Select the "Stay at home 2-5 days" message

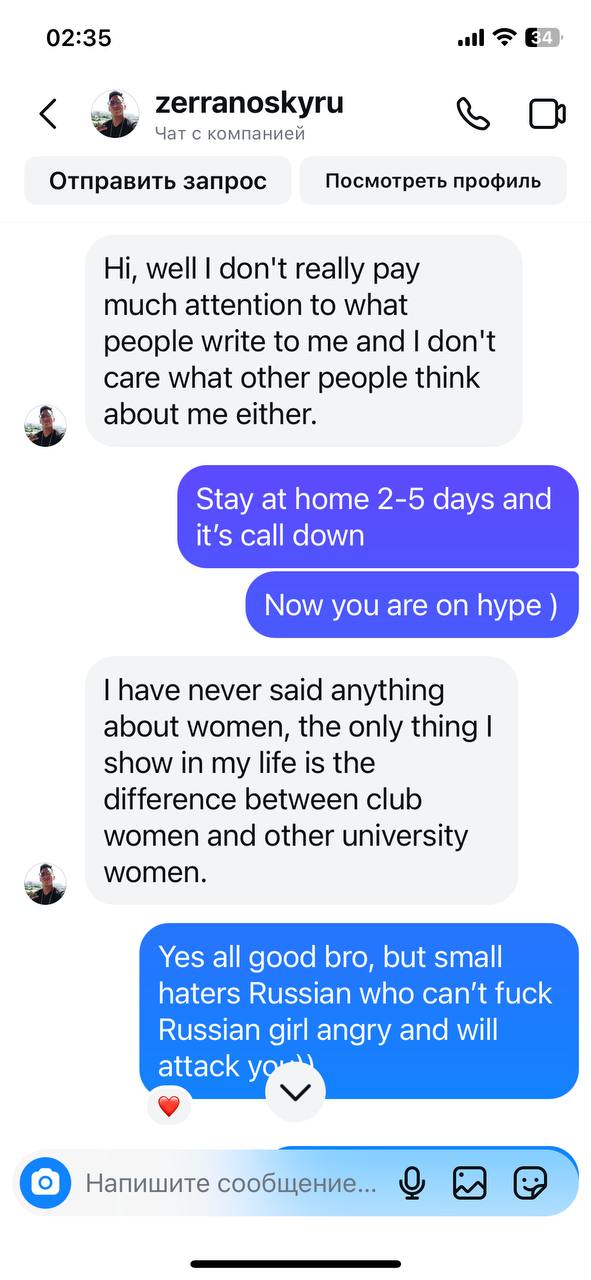(x=378, y=517)
